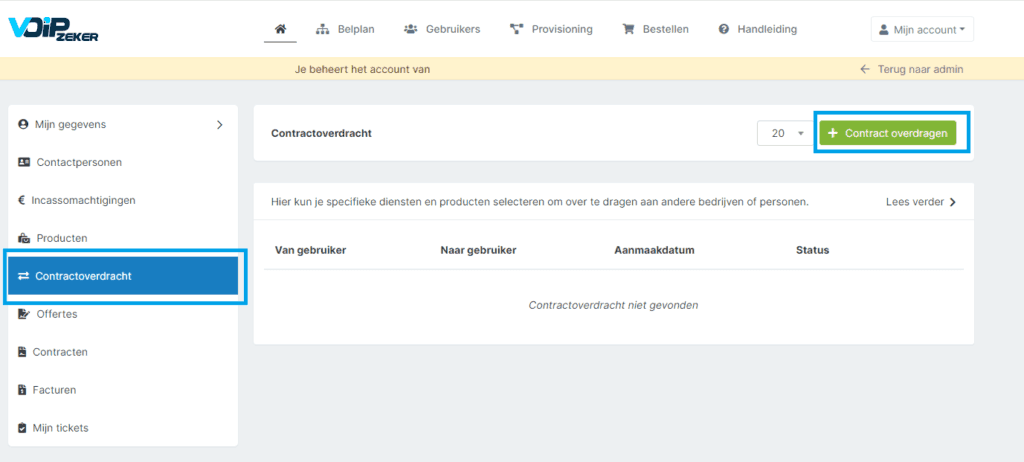Click the Producten bag icon
Screen dimensions: 1024x462
(24, 238)
